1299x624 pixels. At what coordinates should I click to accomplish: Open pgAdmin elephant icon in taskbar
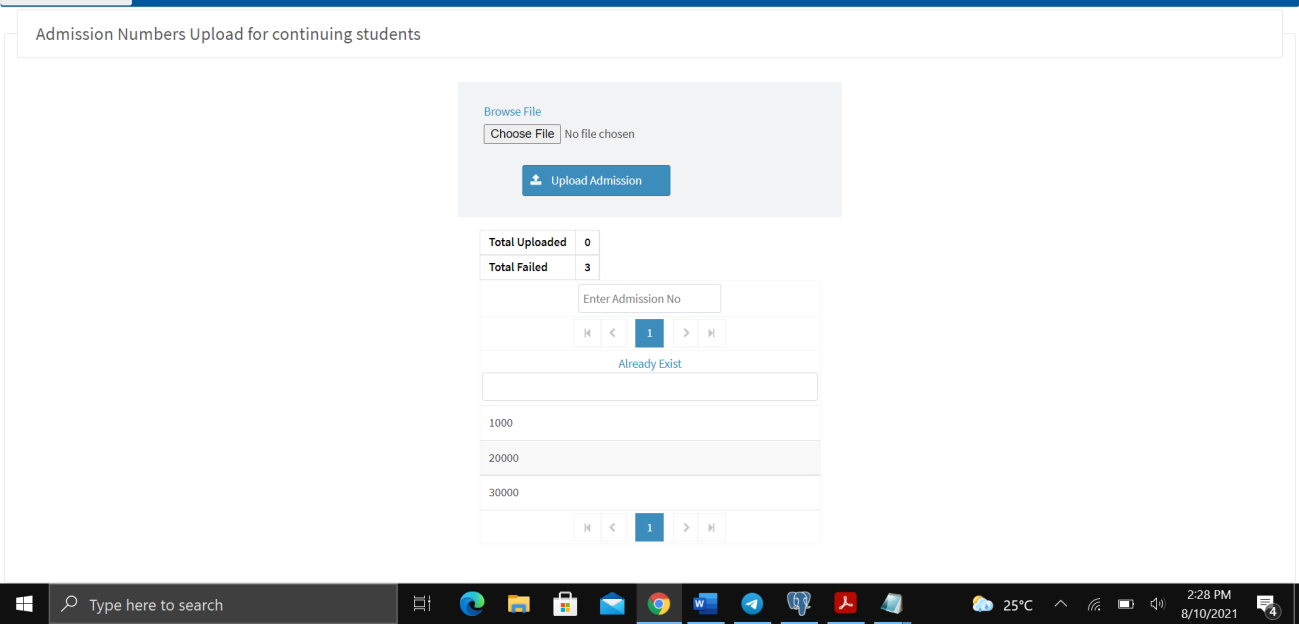tap(798, 604)
